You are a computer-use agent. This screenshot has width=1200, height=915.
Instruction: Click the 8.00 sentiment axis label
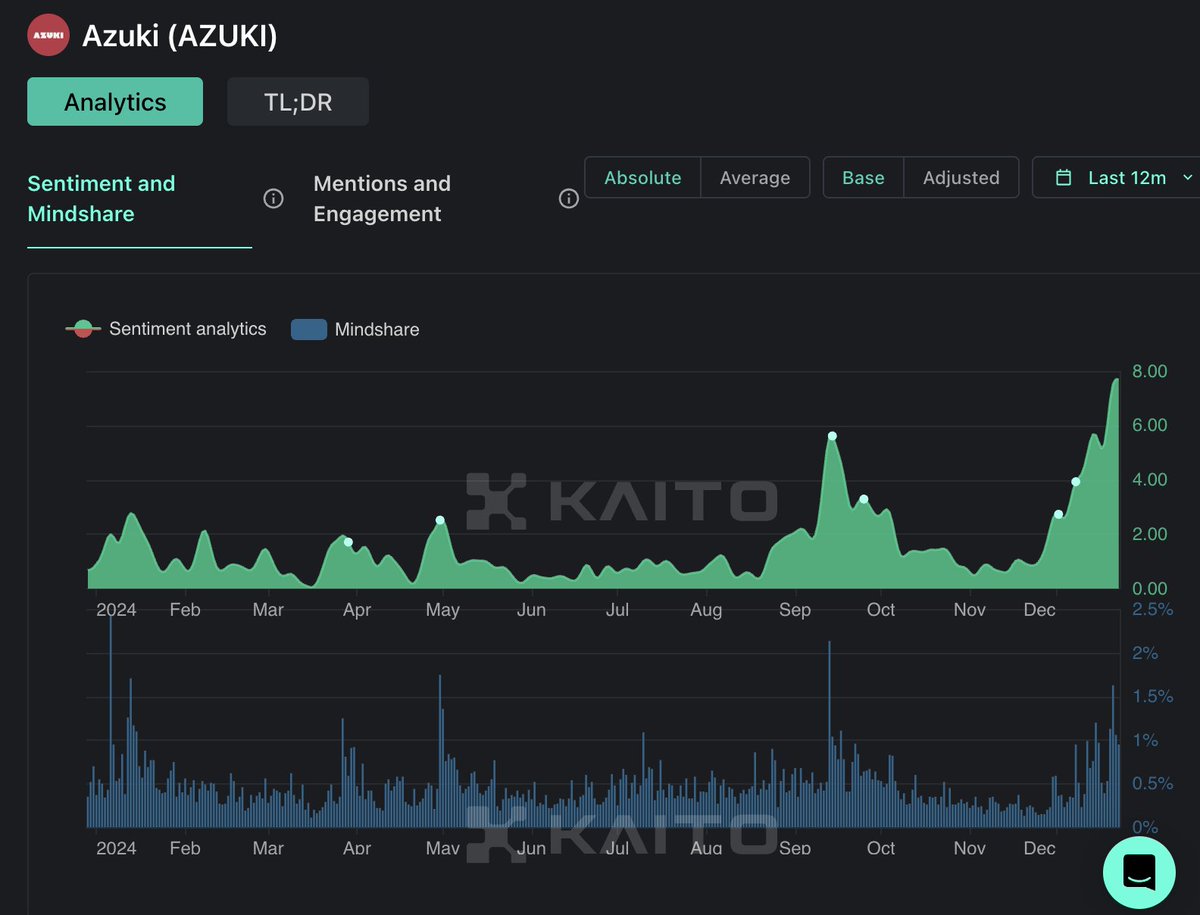coord(1149,371)
